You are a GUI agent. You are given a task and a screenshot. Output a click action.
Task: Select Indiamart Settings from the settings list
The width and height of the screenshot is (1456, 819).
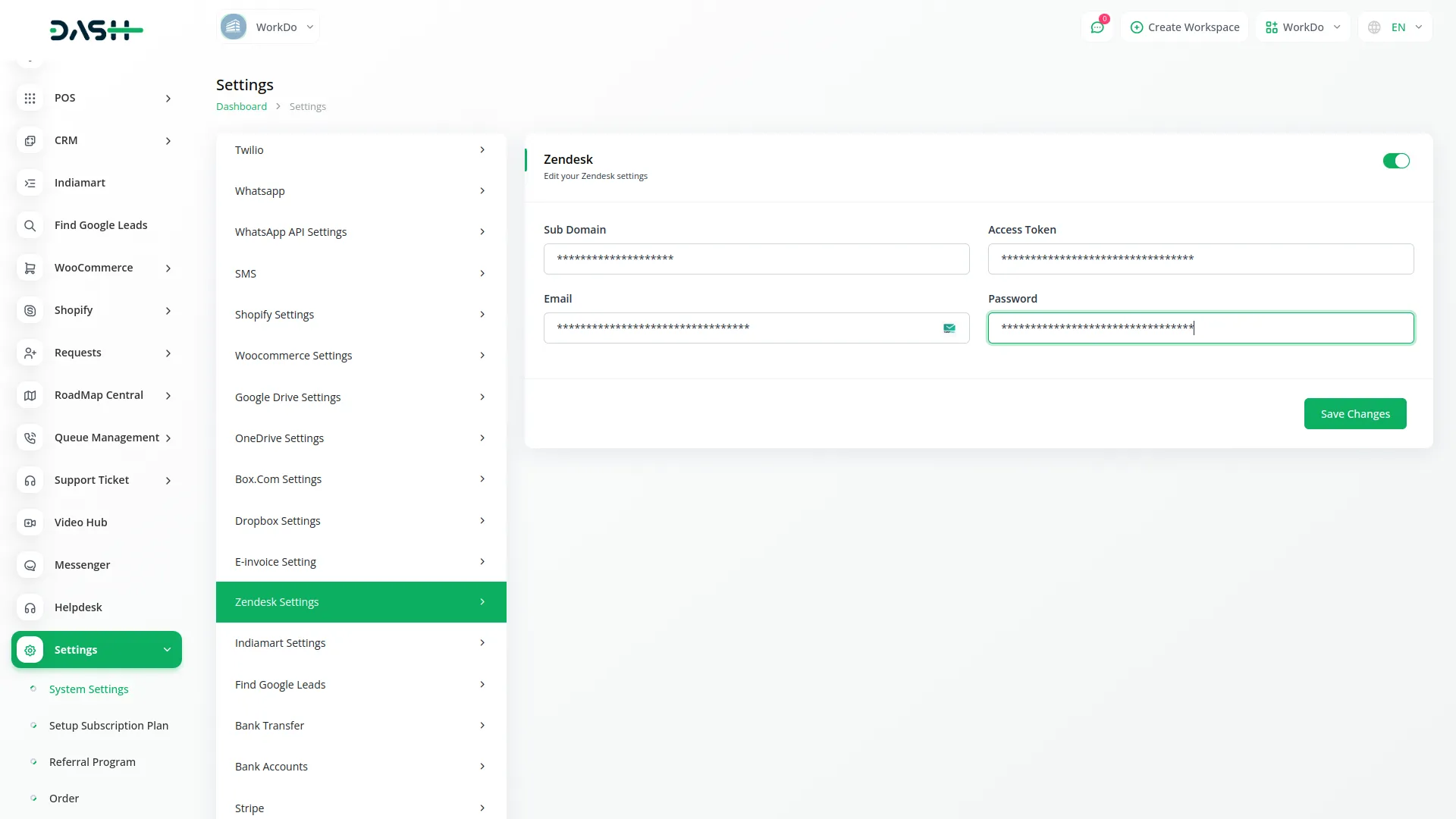pyautogui.click(x=360, y=642)
